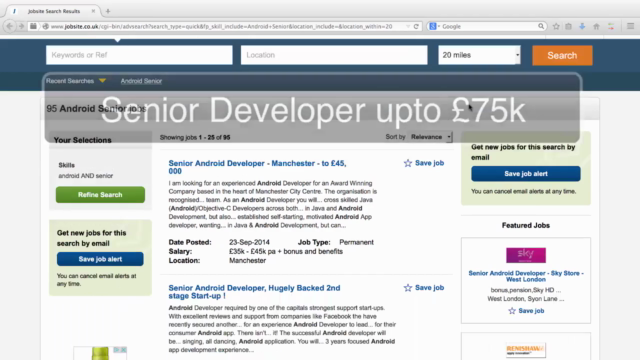Click the site identity icon in address bar
Image resolution: width=640 pixels, height=360 pixels.
pyautogui.click(x=46, y=26)
